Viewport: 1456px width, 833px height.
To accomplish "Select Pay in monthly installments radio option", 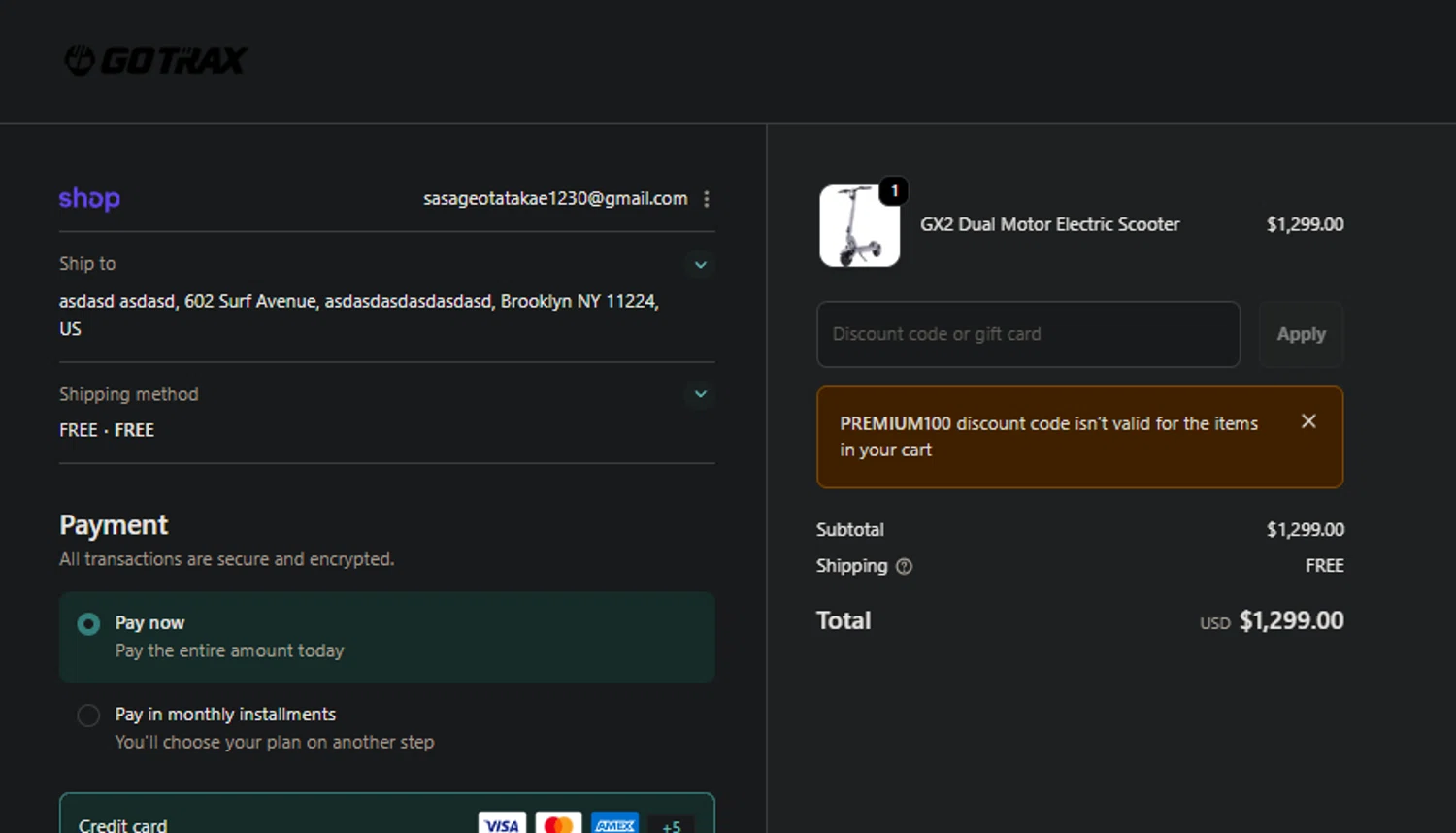I will click(x=88, y=716).
